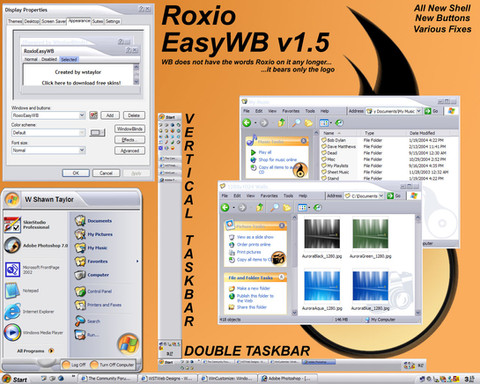Click the Up folder icon in My Music window
This screenshot has width=480, height=384.
281,123
